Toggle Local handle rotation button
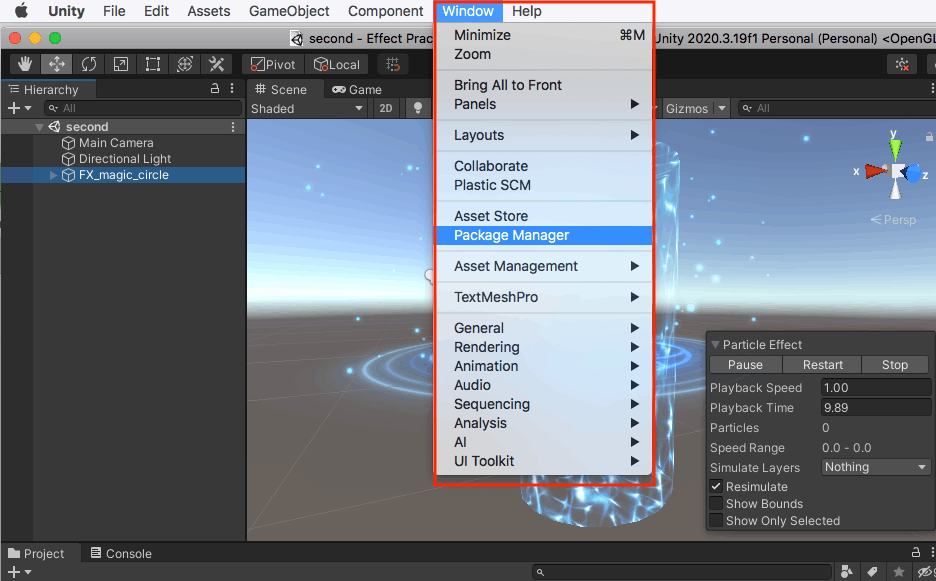Image resolution: width=936 pixels, height=581 pixels. point(337,64)
